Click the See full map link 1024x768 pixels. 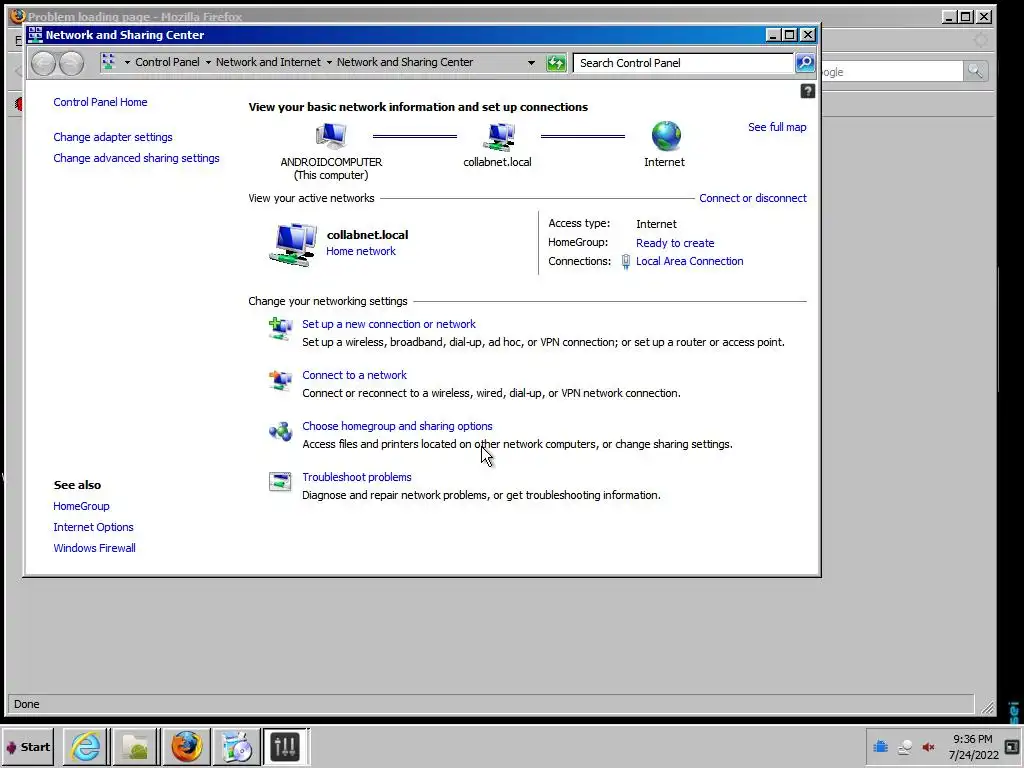pos(777,127)
